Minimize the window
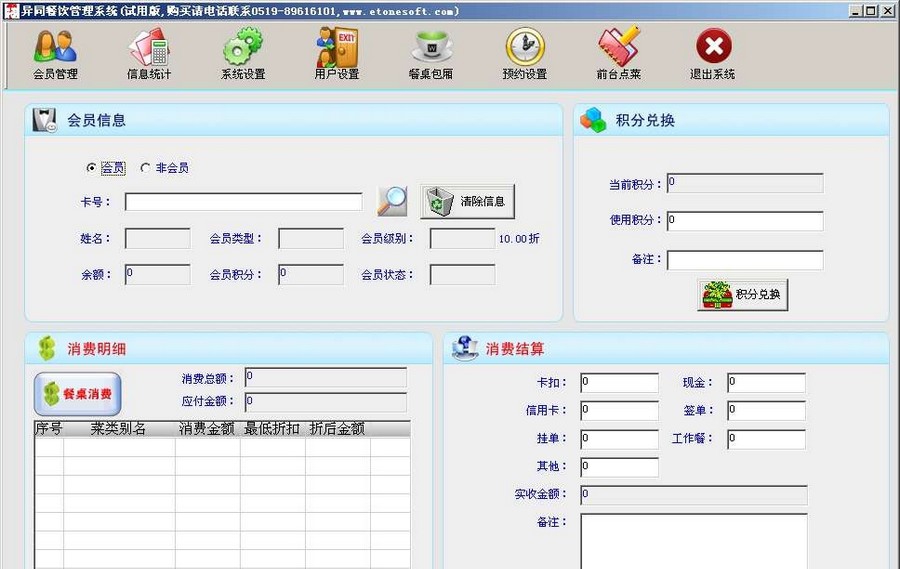This screenshot has width=900, height=569. coord(856,10)
